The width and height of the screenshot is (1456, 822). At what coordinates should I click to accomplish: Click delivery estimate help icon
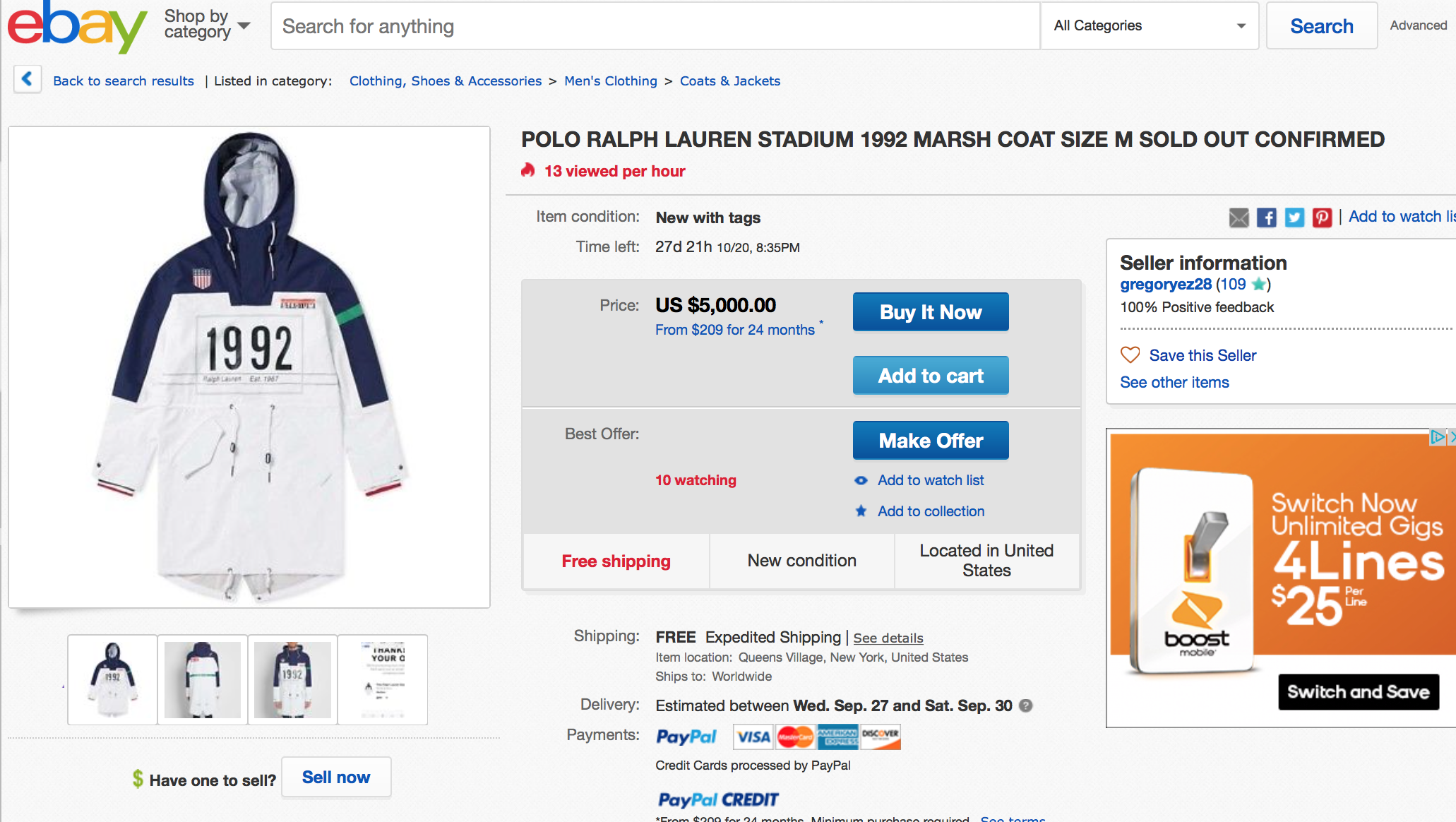[1026, 705]
